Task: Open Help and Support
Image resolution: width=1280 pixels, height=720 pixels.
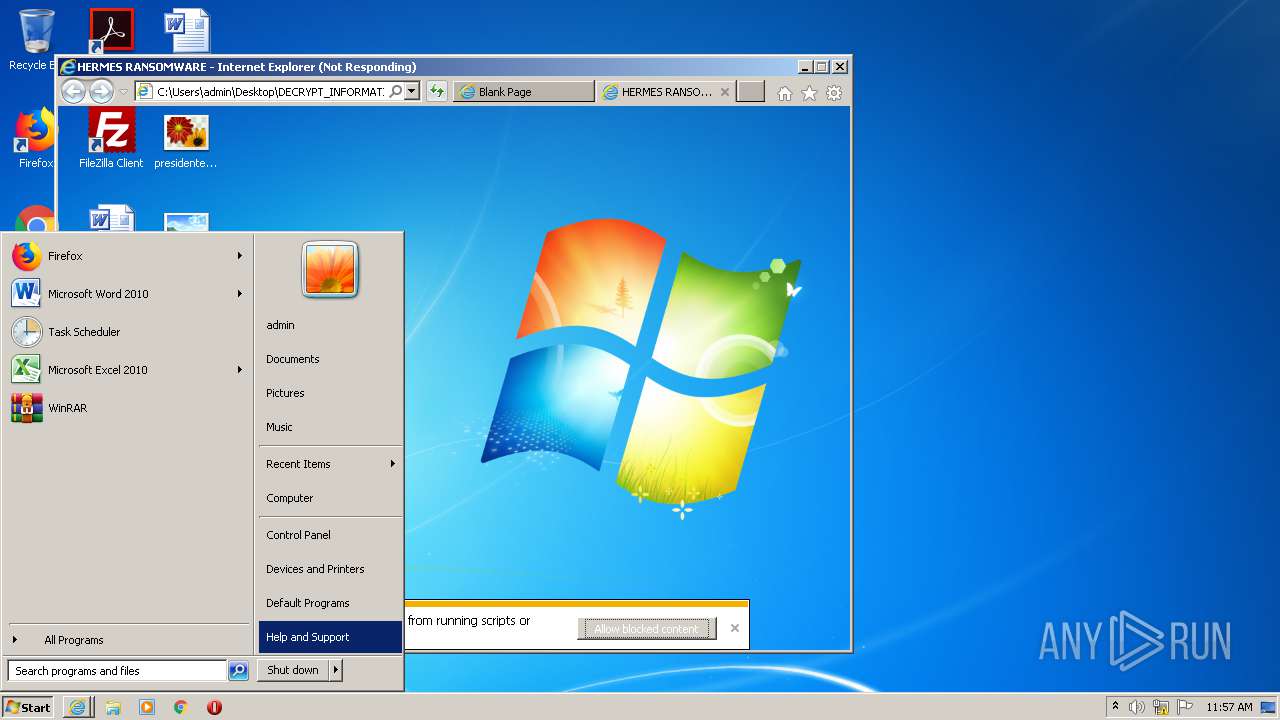Action: click(330, 637)
